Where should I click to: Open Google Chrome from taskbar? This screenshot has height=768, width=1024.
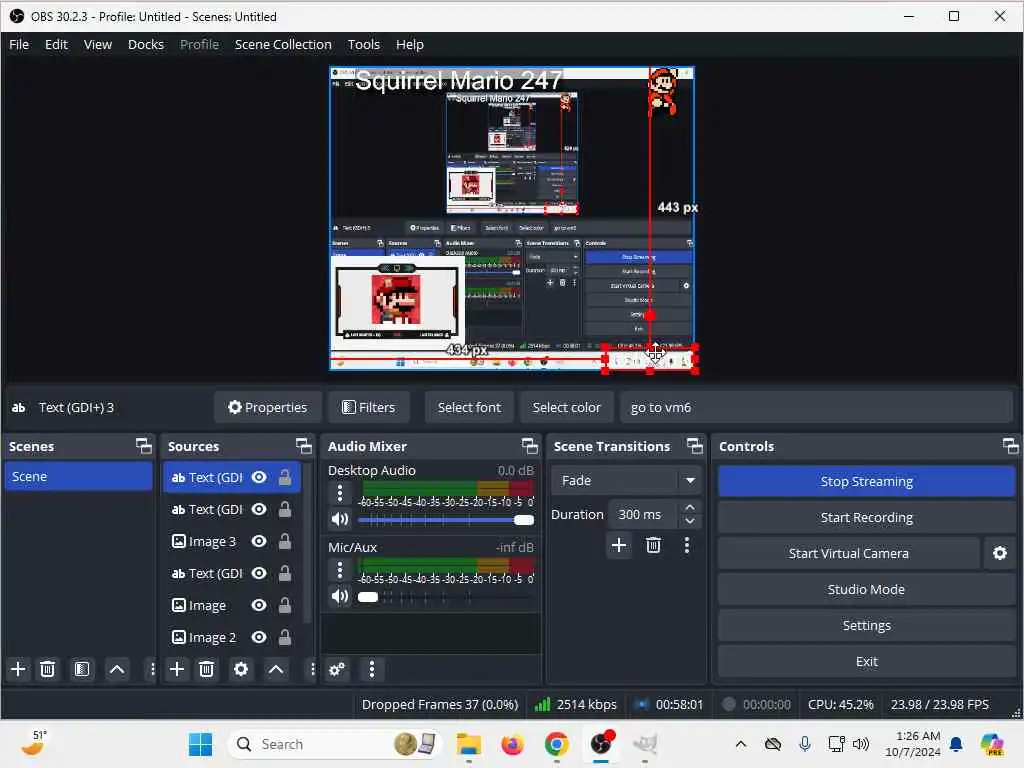(556, 744)
